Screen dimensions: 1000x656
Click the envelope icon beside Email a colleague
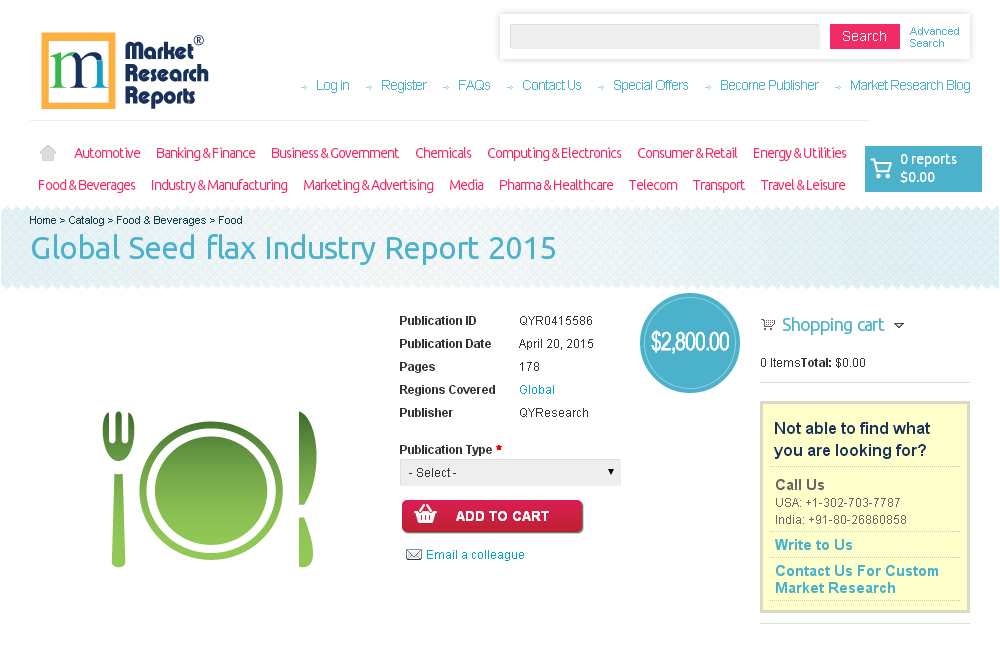414,554
